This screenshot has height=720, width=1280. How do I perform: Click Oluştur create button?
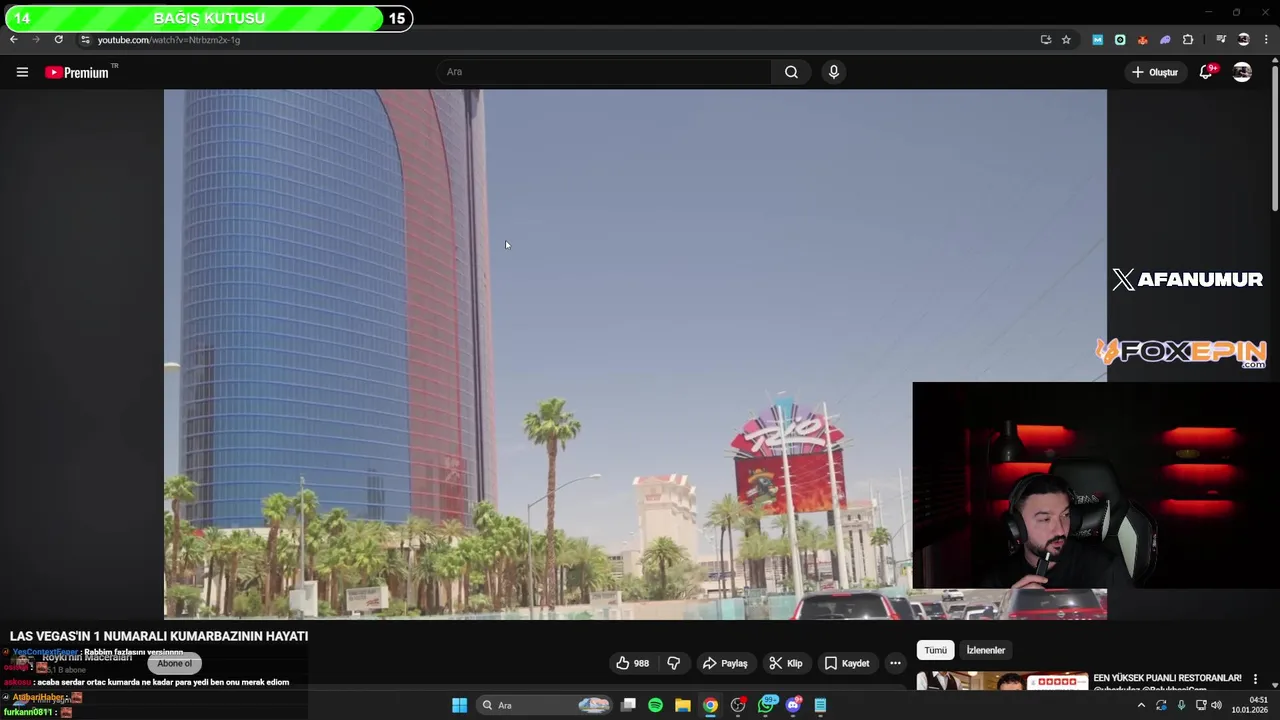click(x=1154, y=72)
